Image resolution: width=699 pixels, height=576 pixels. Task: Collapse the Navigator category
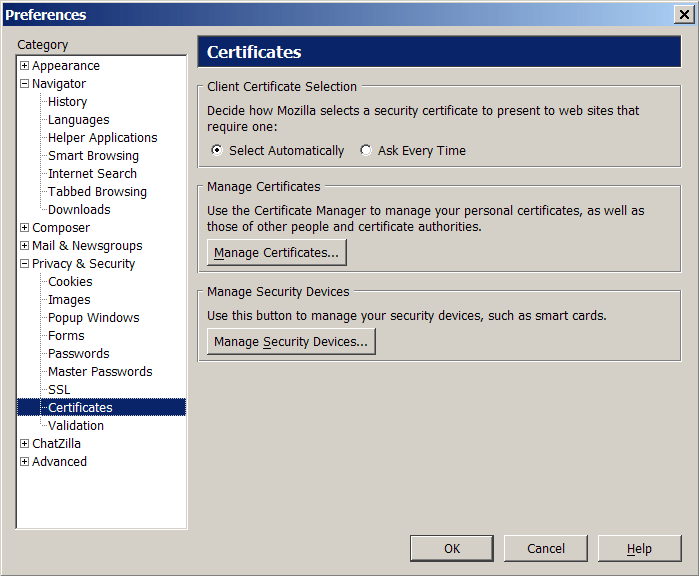point(25,83)
